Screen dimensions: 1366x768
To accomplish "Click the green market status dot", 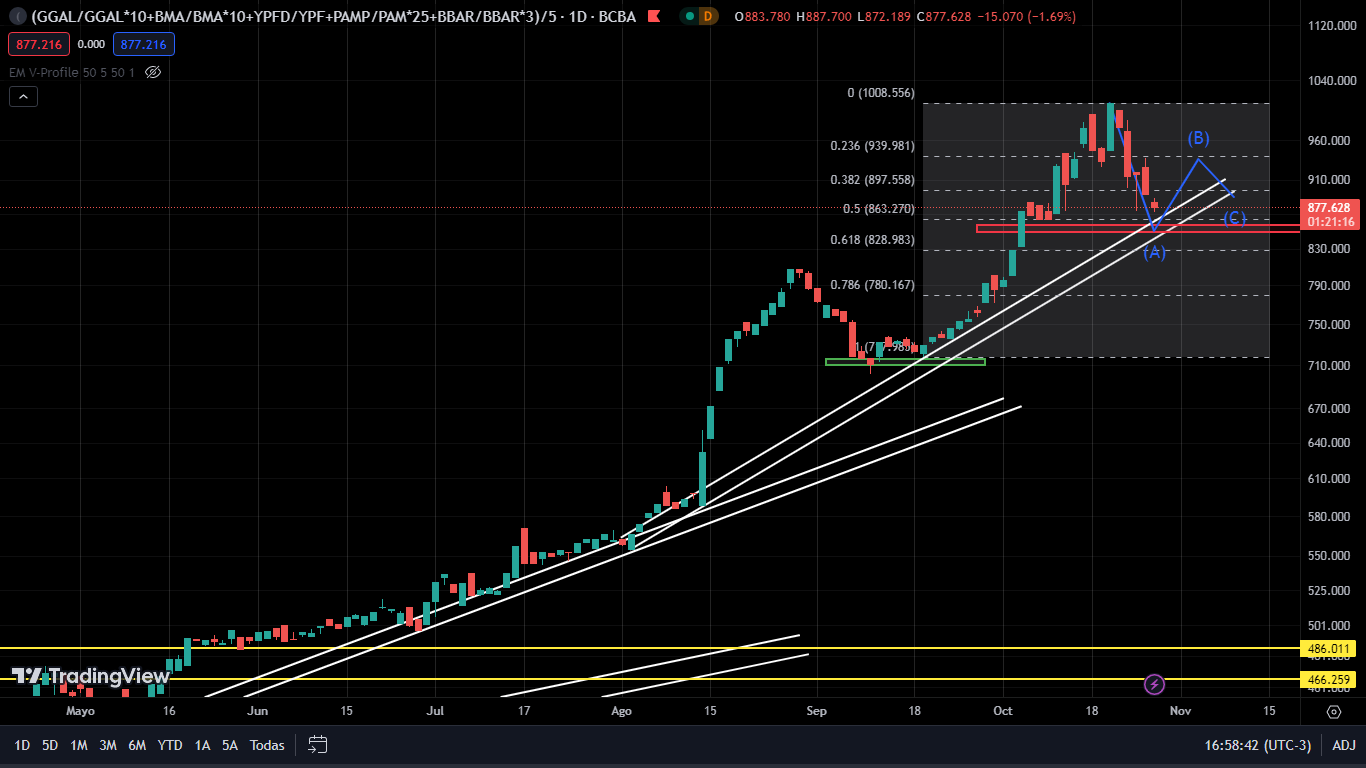I will click(689, 16).
